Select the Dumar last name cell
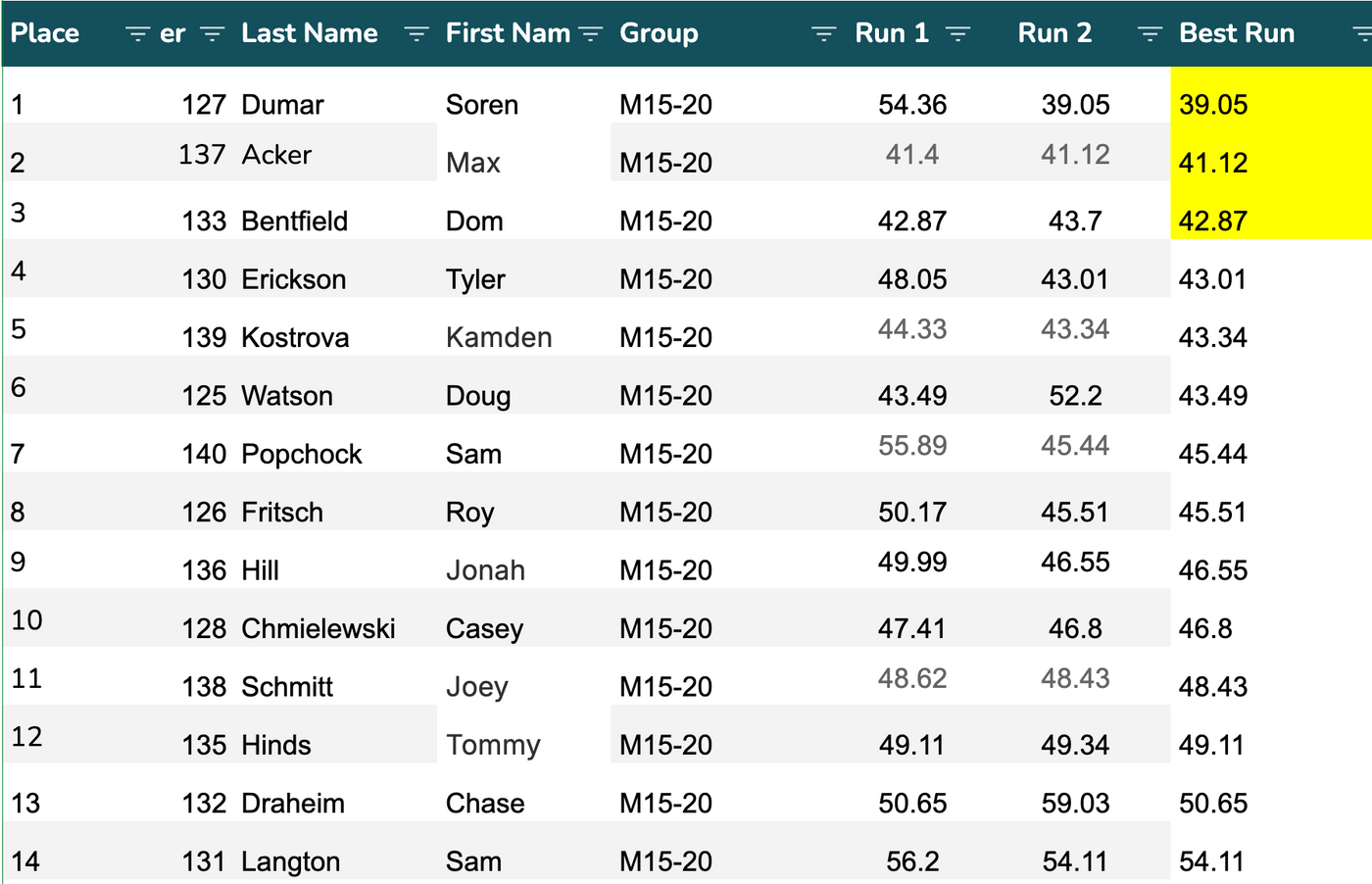The width and height of the screenshot is (1372, 884). [283, 105]
